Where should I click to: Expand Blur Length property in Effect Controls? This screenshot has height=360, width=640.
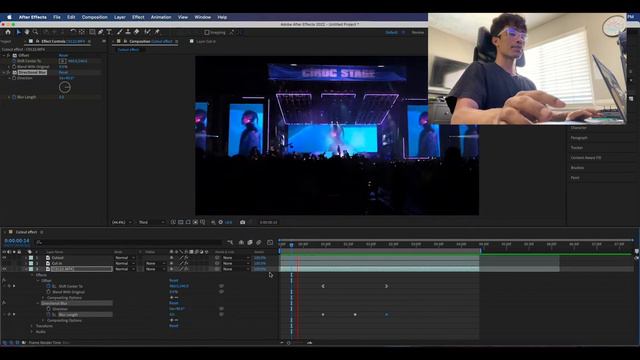[9, 97]
